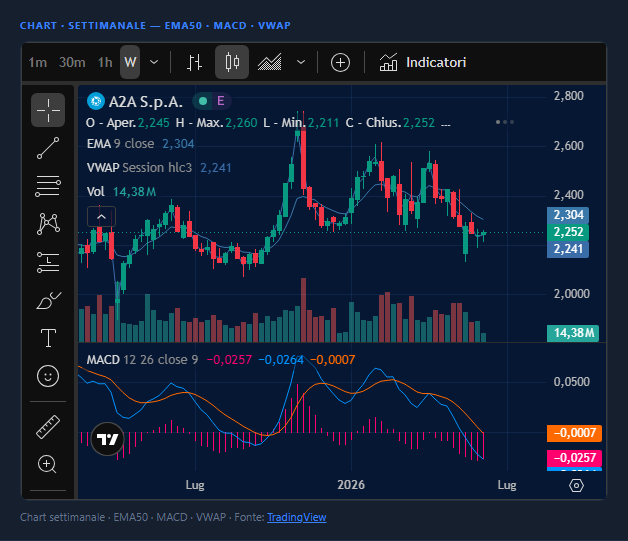Screen dimensions: 628x541
Task: Select the 1m timeframe
Action: tap(38, 62)
